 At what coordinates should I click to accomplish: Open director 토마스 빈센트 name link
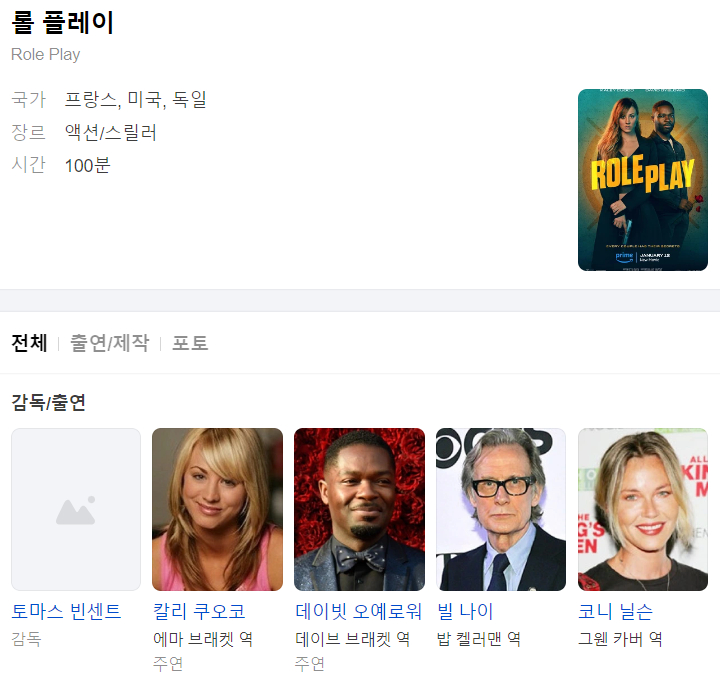66,611
